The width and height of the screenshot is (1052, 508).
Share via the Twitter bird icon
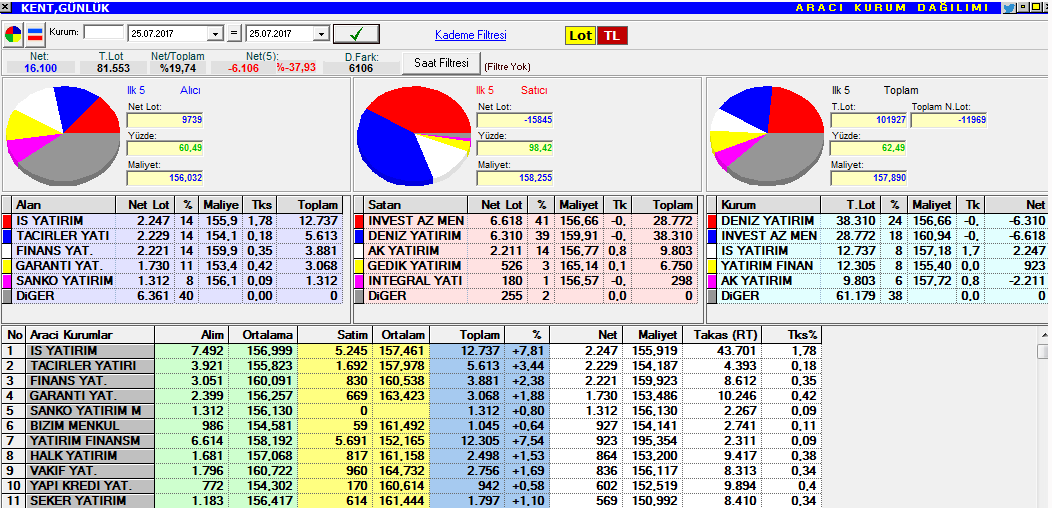click(x=1009, y=7)
